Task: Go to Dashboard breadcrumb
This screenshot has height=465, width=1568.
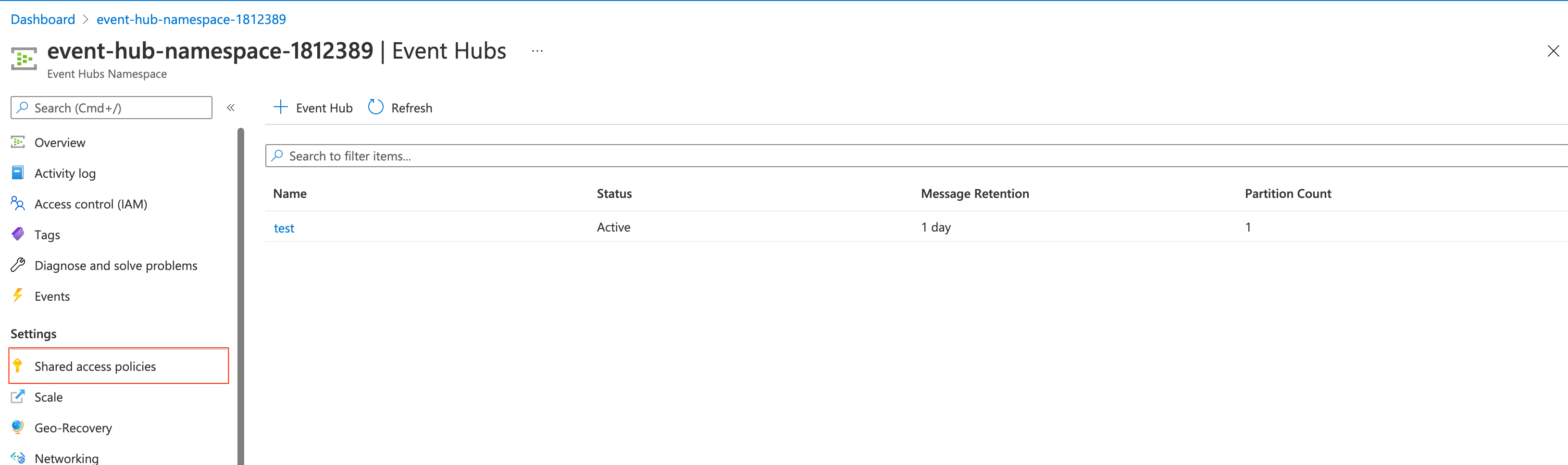Action: click(x=43, y=20)
